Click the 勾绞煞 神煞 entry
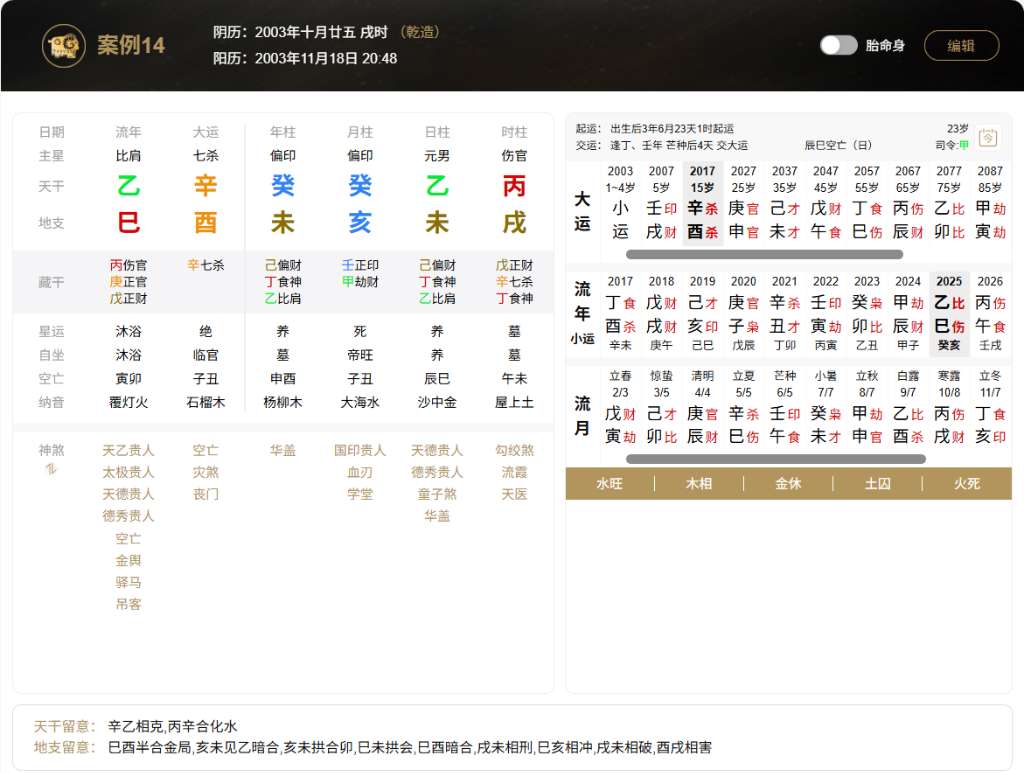Viewport: 1024px width, 773px height. pos(515,450)
